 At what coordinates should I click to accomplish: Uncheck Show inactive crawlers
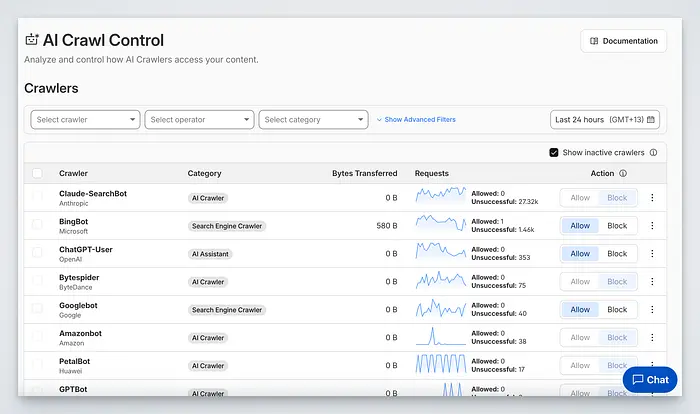tap(554, 153)
